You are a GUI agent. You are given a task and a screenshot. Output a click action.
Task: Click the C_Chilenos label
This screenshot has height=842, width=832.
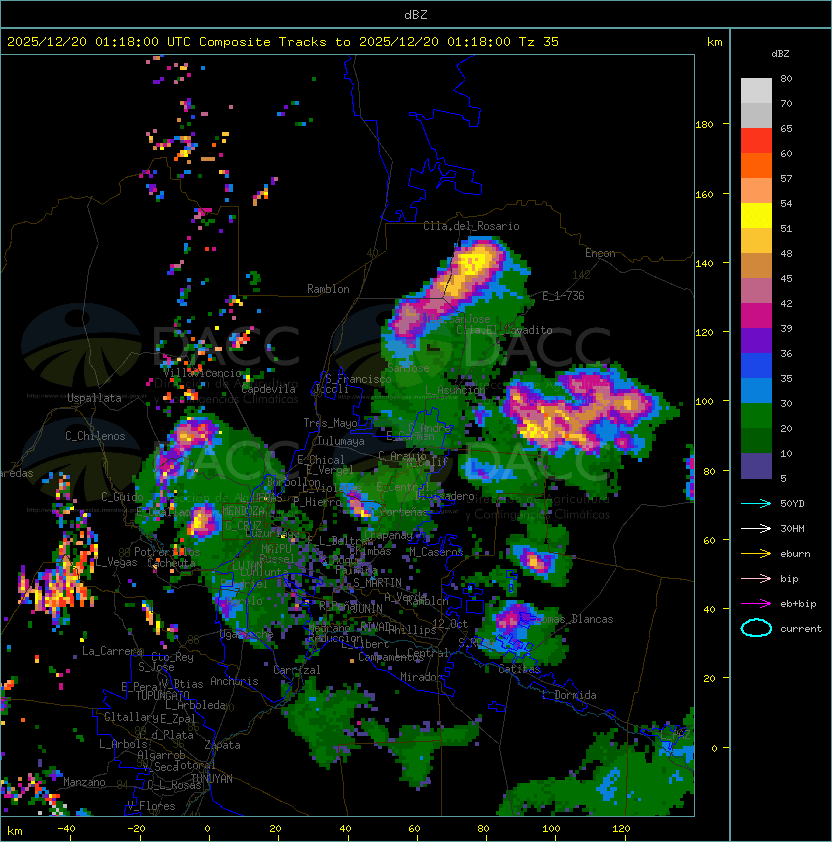(95, 436)
